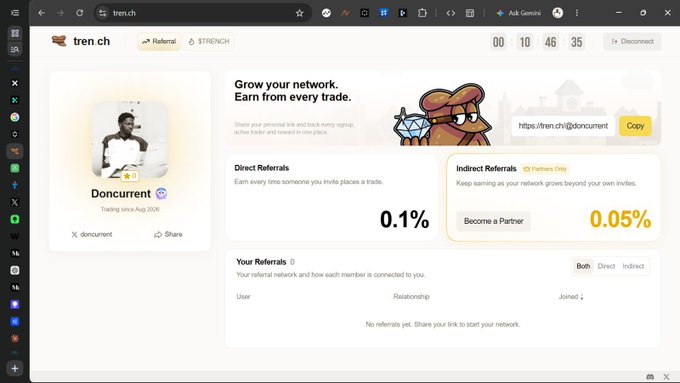Copy the referral link
Image resolution: width=680 pixels, height=383 pixels.
tap(635, 126)
